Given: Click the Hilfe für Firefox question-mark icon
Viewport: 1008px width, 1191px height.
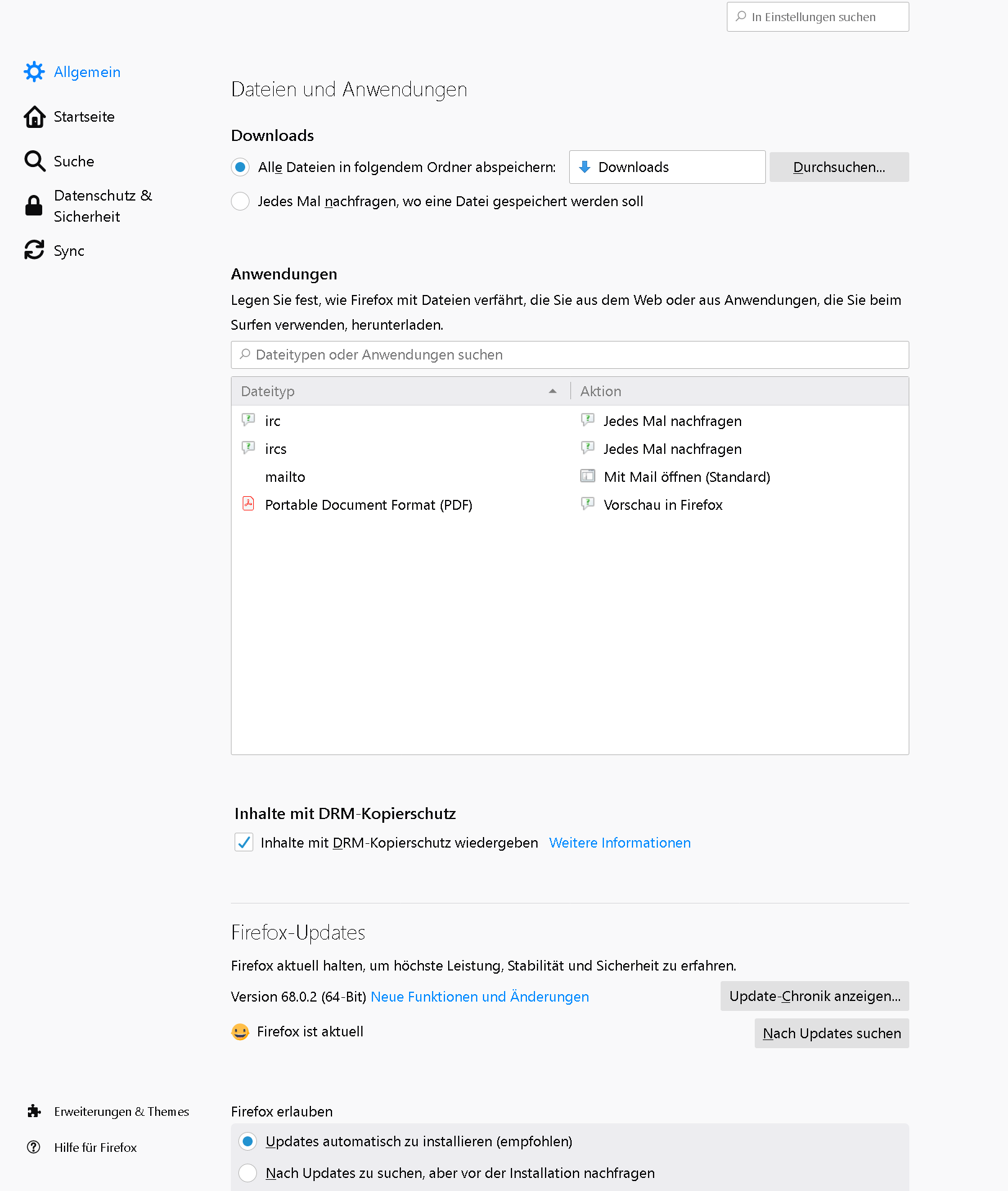Looking at the screenshot, I should pos(34,1148).
